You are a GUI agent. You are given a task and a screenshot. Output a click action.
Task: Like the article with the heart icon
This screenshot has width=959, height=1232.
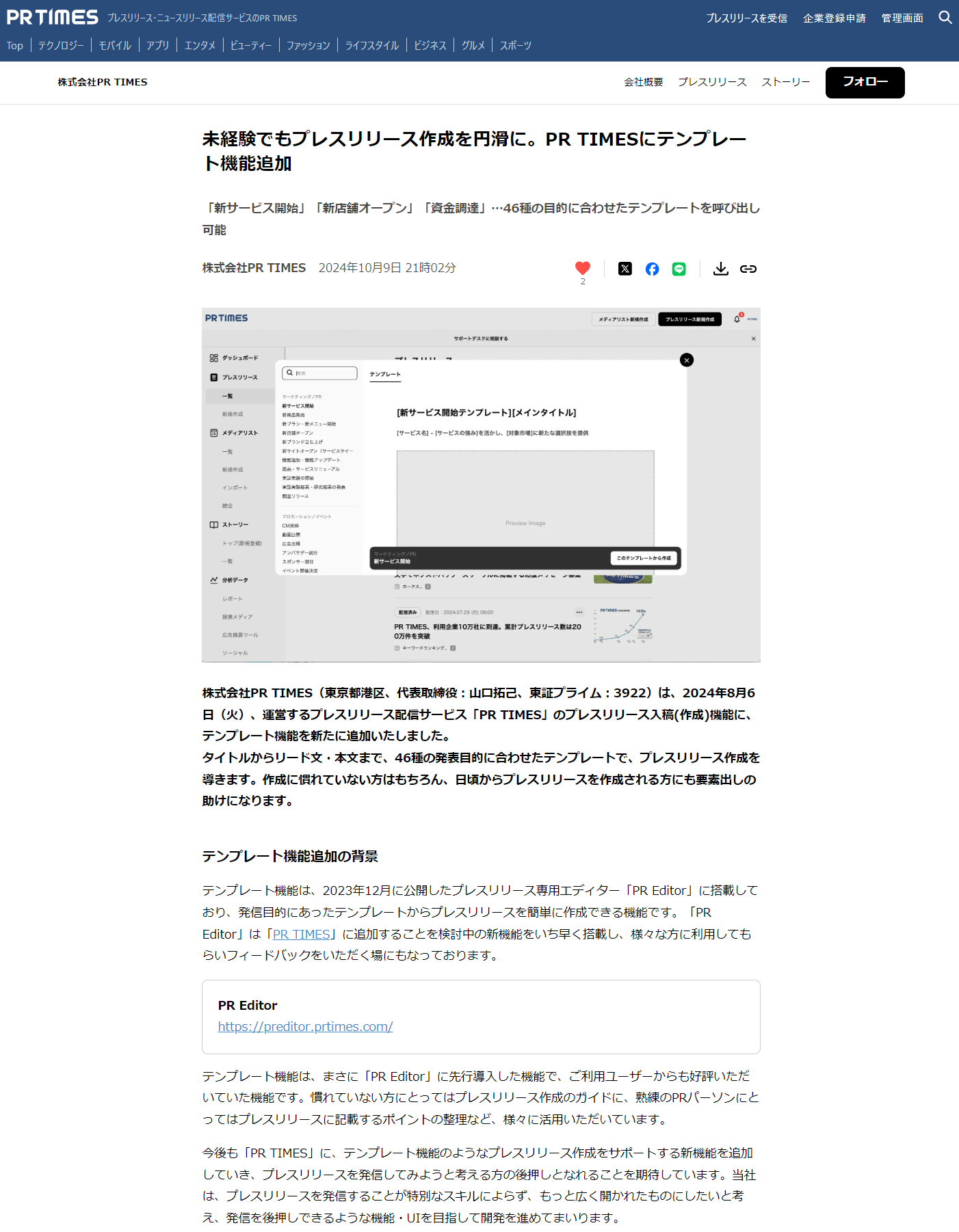coord(582,268)
